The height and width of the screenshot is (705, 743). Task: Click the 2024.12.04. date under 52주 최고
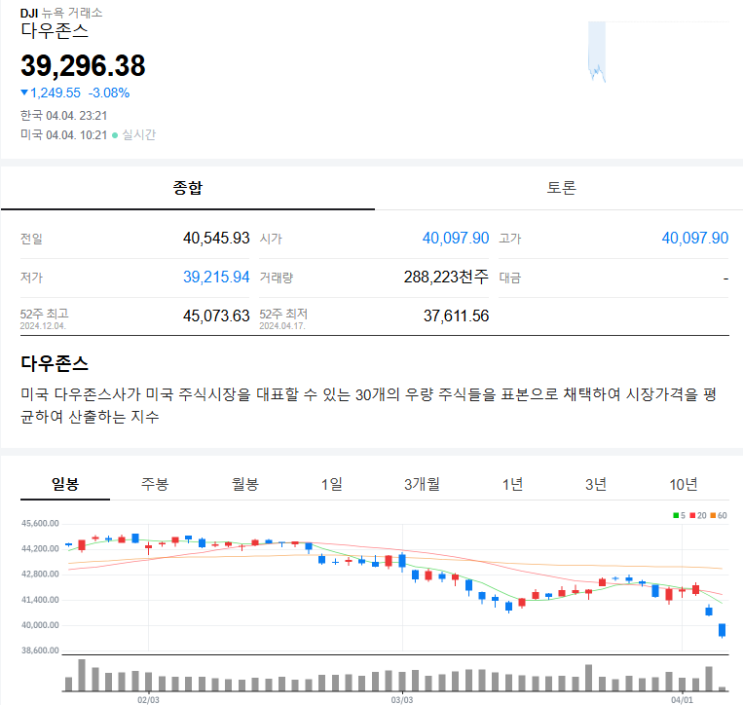click(x=43, y=326)
